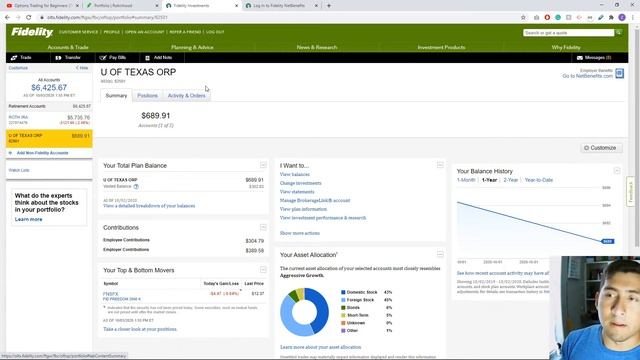Switch to Portfolio Robinhood browser tab
This screenshot has width=640, height=360.
click(x=122, y=6)
